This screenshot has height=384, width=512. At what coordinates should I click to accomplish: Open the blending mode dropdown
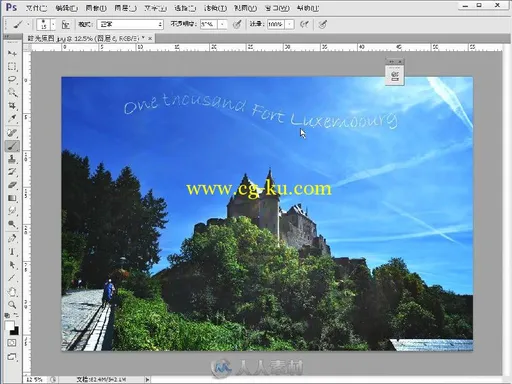tap(130, 24)
